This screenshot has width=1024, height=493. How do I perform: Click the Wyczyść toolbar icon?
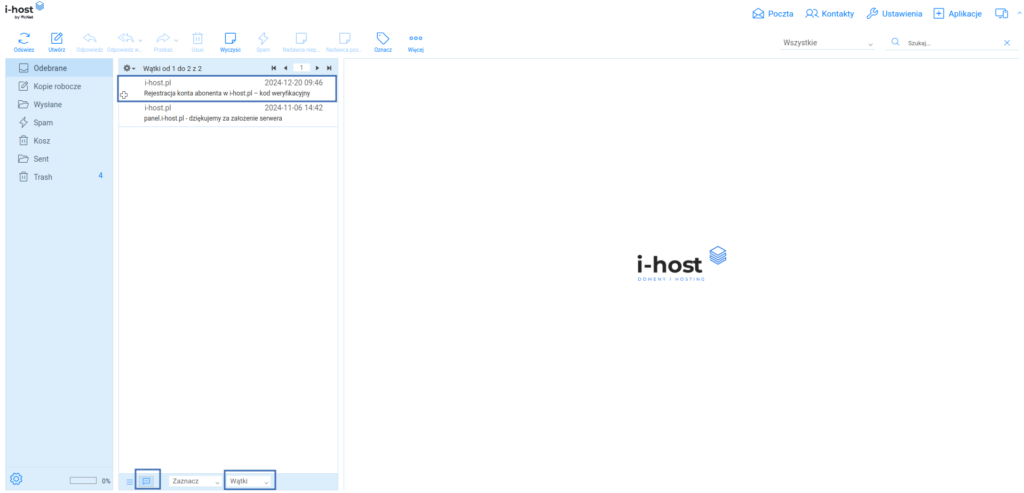coord(231,38)
